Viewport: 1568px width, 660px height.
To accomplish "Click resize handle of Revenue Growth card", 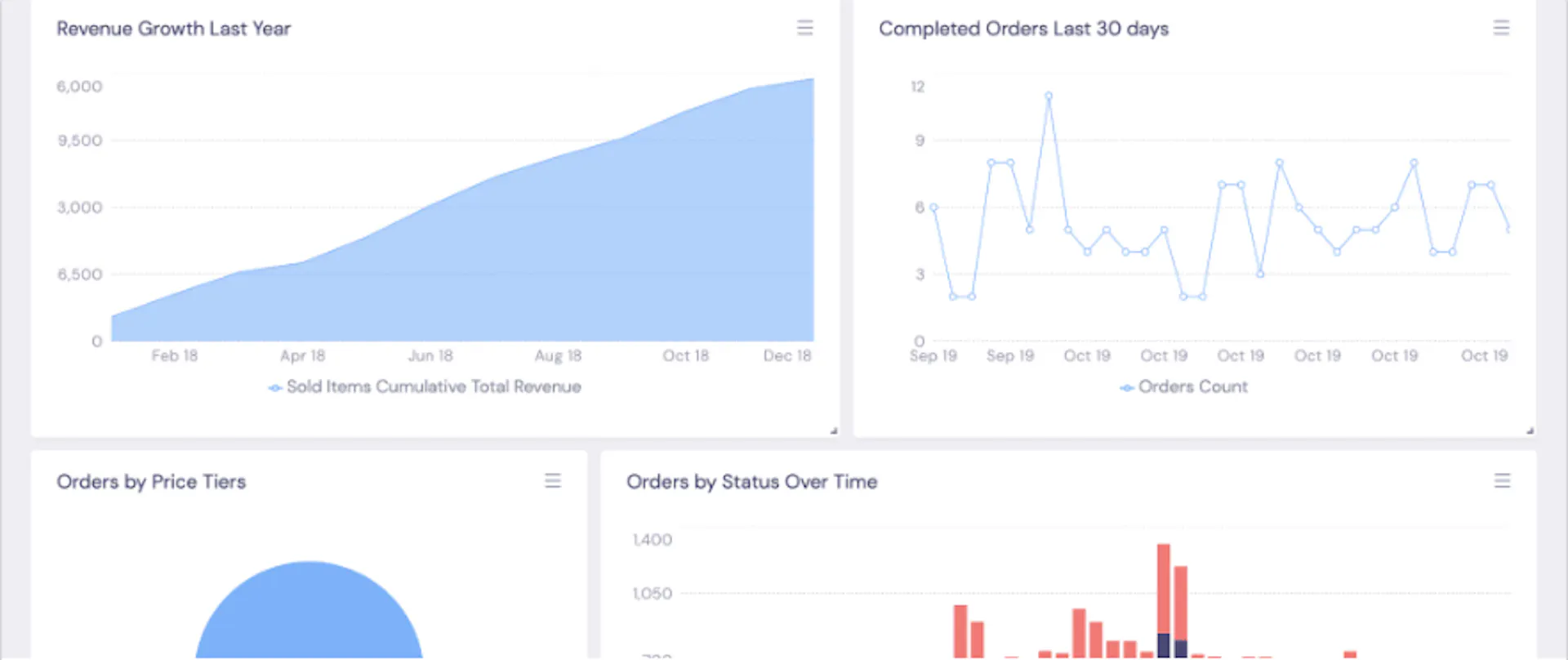I will pos(834,430).
